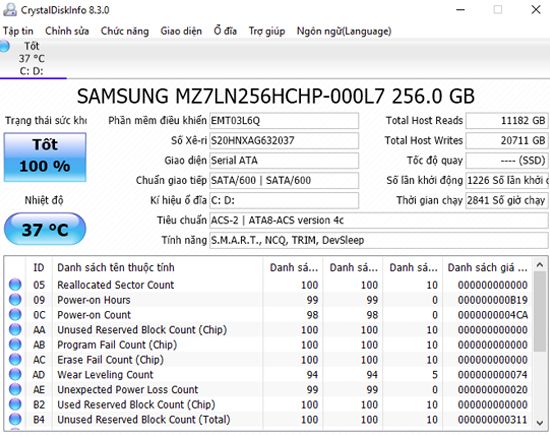The height and width of the screenshot is (435, 550).
Task: Click the Total Host Writes value 20711 GB
Action: coord(507,141)
